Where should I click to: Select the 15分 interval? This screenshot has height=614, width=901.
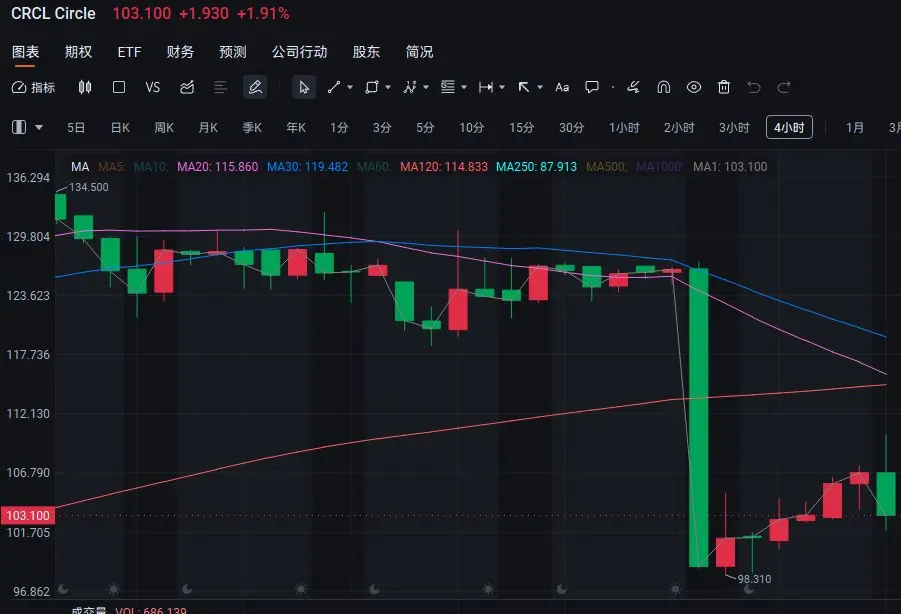[522, 128]
